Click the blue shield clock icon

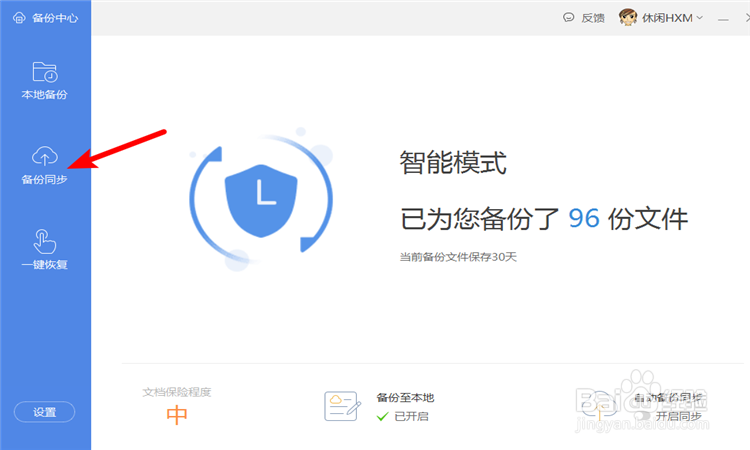[261, 200]
